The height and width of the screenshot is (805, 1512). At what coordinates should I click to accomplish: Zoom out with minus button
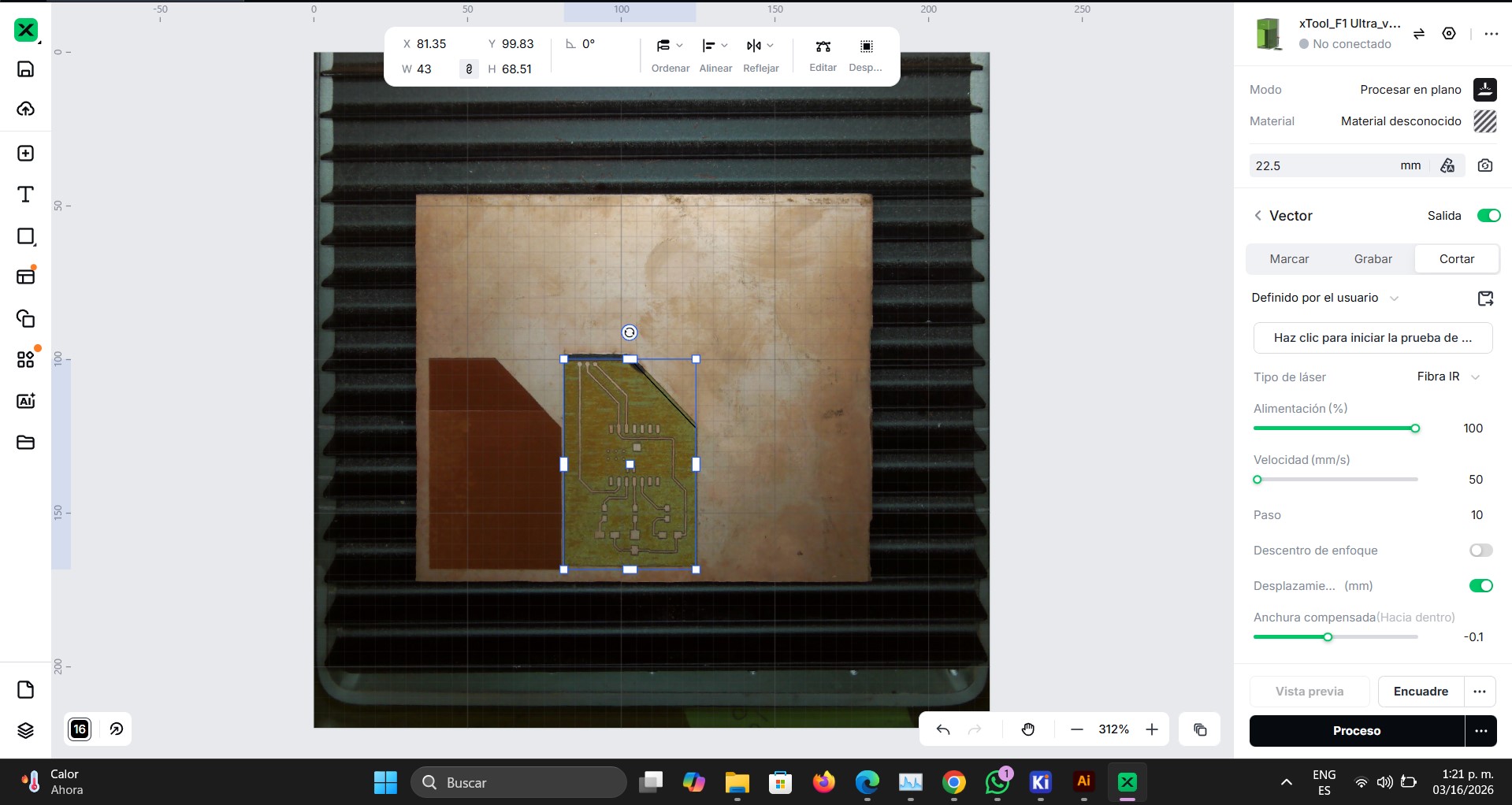tap(1077, 729)
